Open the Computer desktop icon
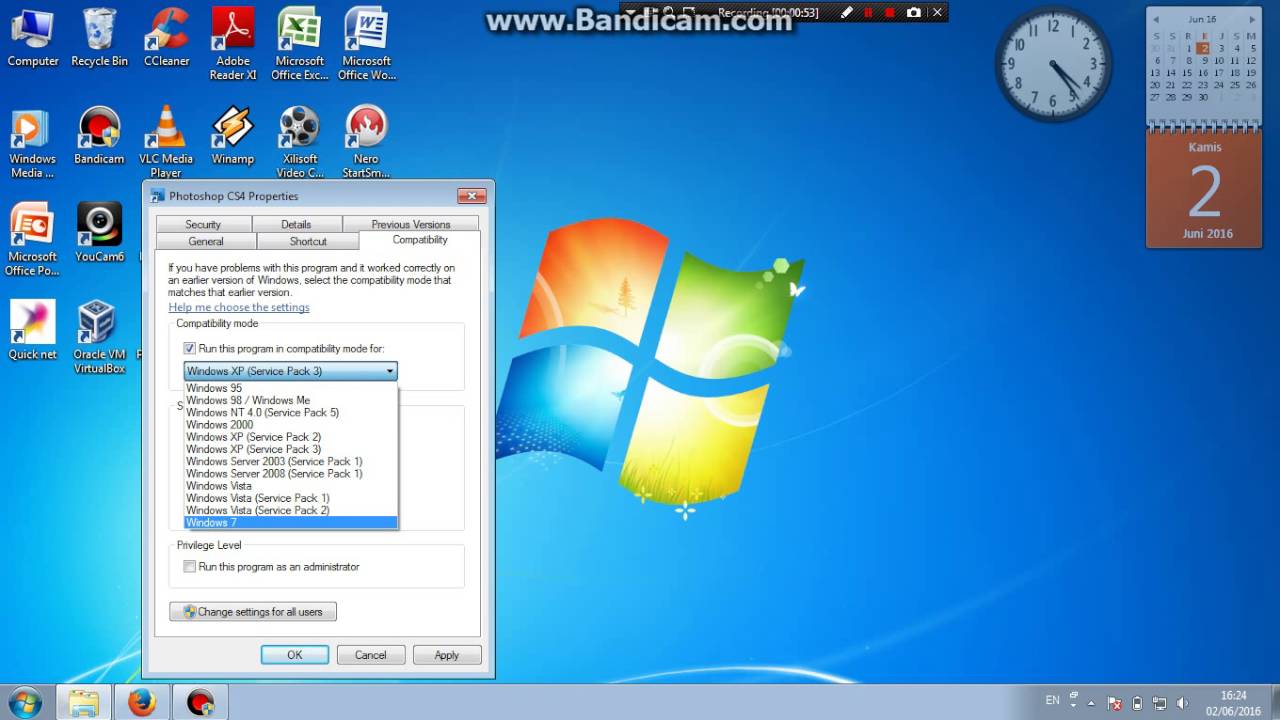This screenshot has height=720, width=1280. click(x=33, y=38)
